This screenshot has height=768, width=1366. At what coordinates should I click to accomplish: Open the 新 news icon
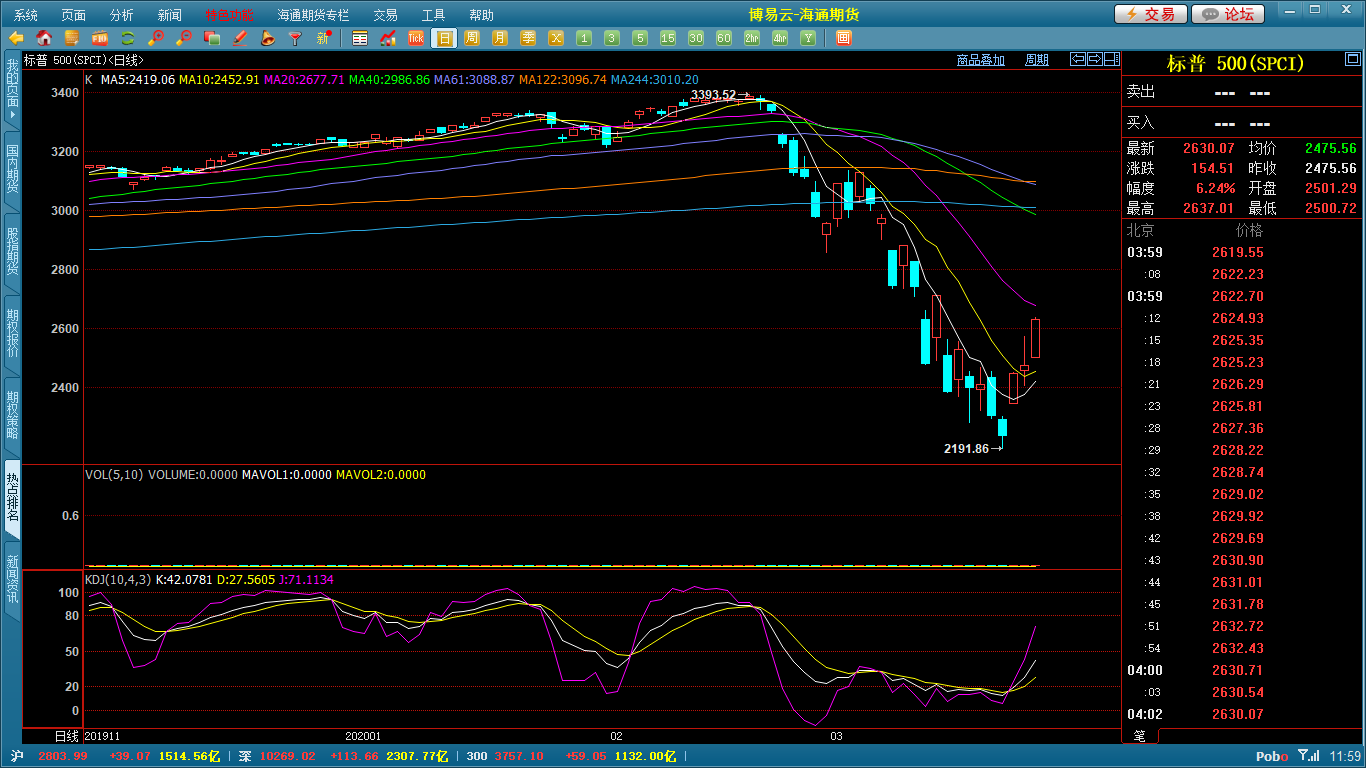coord(323,38)
